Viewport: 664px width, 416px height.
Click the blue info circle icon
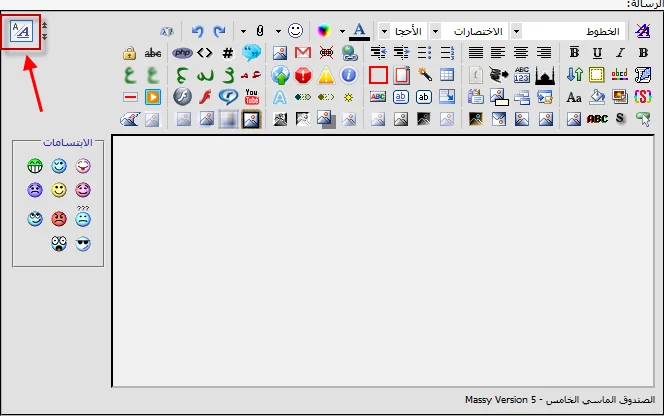point(349,75)
